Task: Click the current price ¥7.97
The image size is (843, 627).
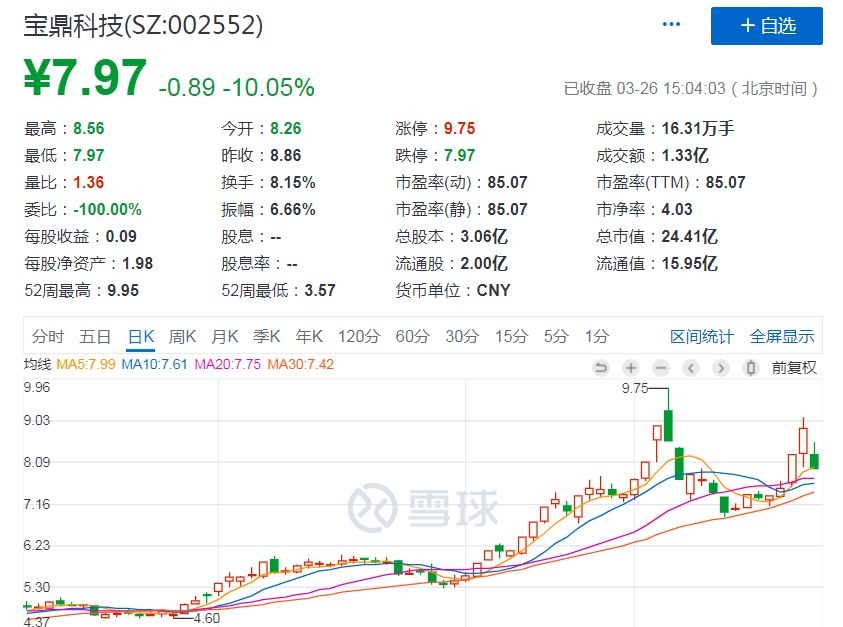Action: (85, 78)
